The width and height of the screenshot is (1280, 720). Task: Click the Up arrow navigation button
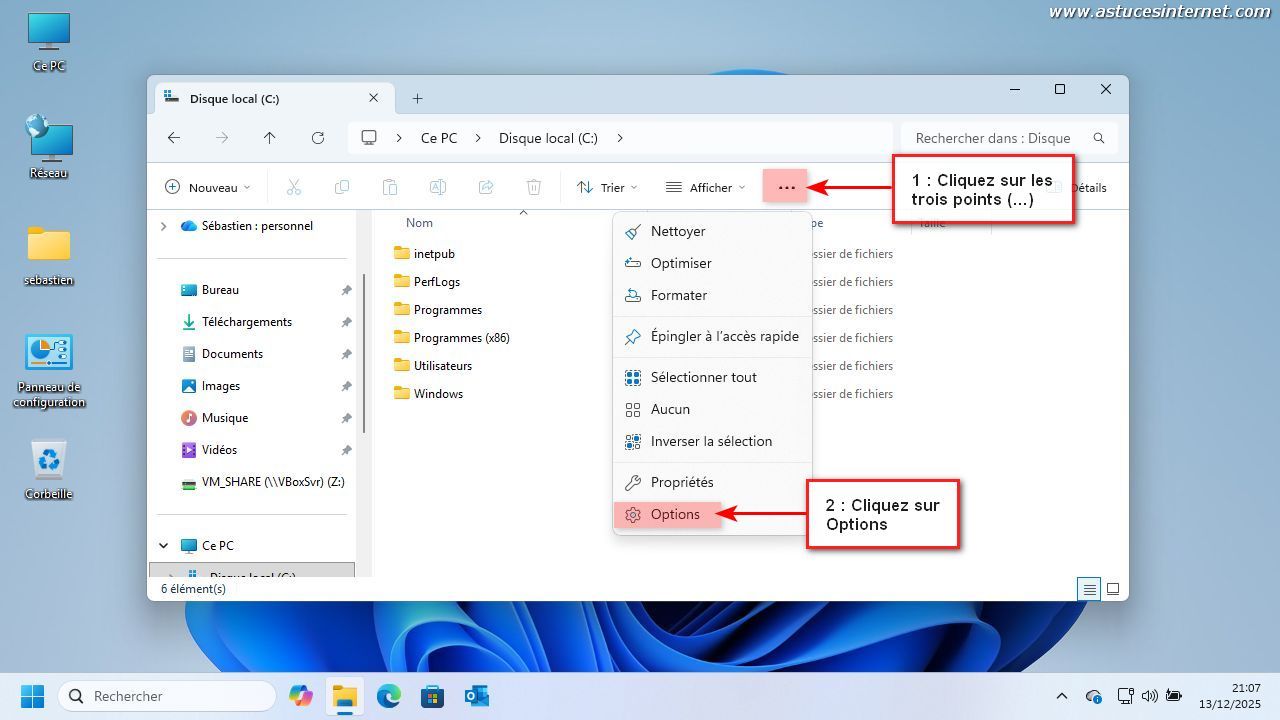point(269,138)
